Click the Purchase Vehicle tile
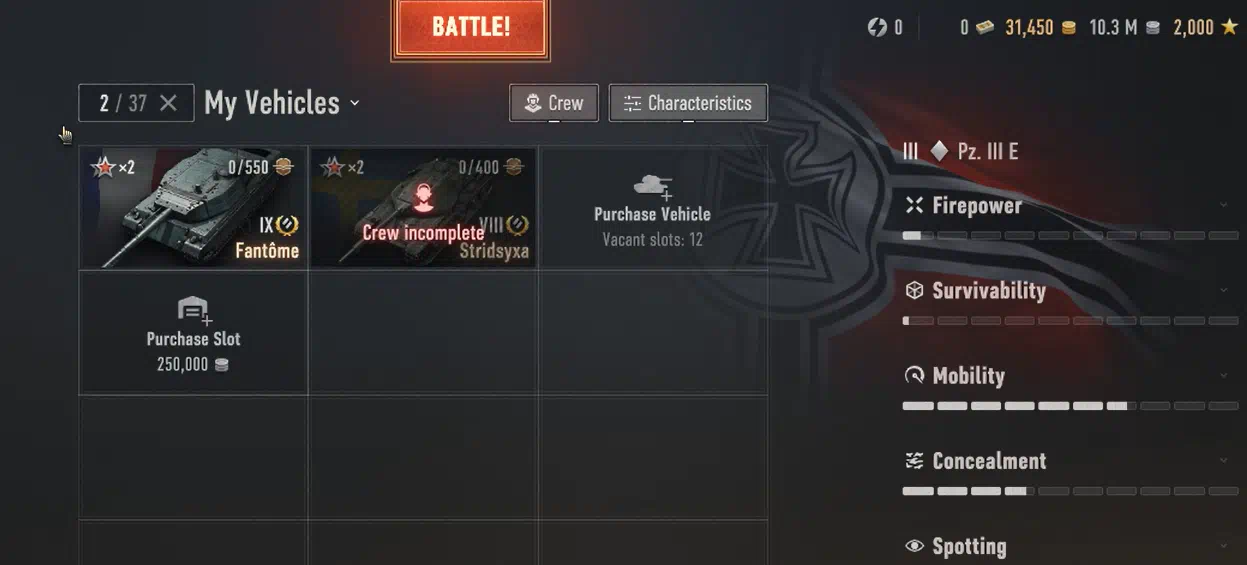Viewport: 1247px width, 565px height. (x=653, y=208)
